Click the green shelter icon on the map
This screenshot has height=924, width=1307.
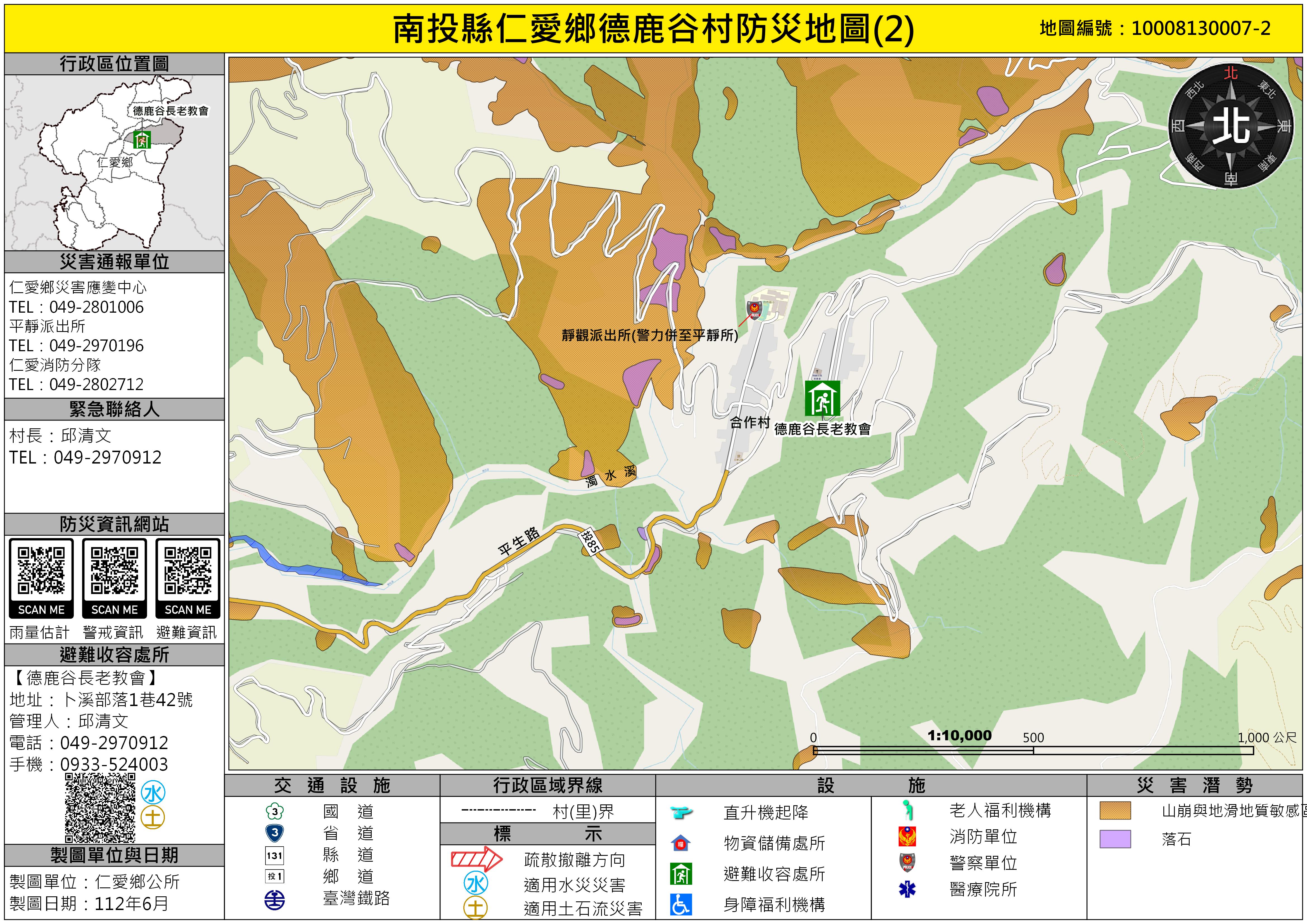click(x=822, y=398)
